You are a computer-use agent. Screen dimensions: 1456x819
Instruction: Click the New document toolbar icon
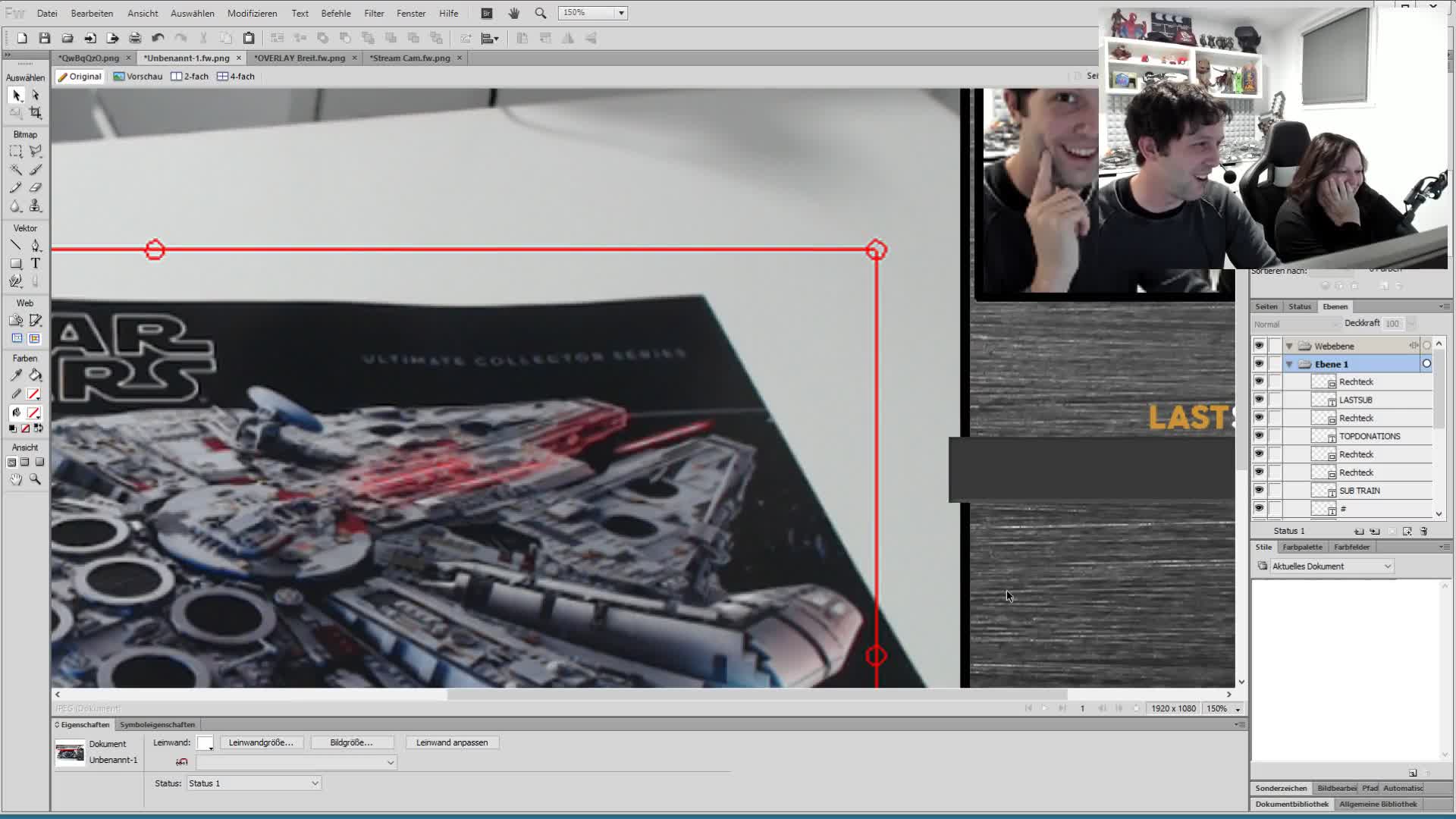click(22, 38)
